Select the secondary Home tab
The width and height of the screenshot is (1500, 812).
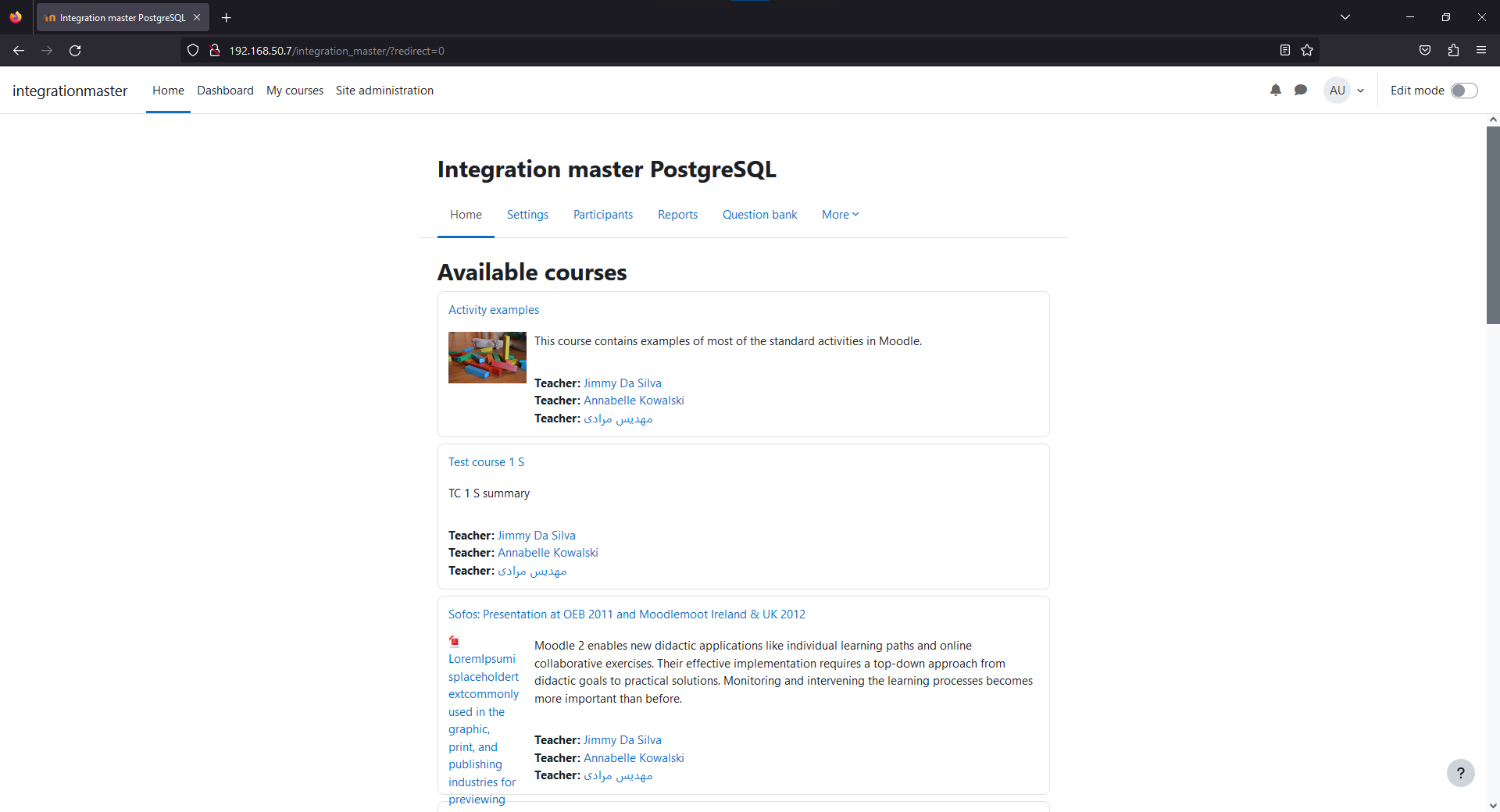pyautogui.click(x=466, y=215)
